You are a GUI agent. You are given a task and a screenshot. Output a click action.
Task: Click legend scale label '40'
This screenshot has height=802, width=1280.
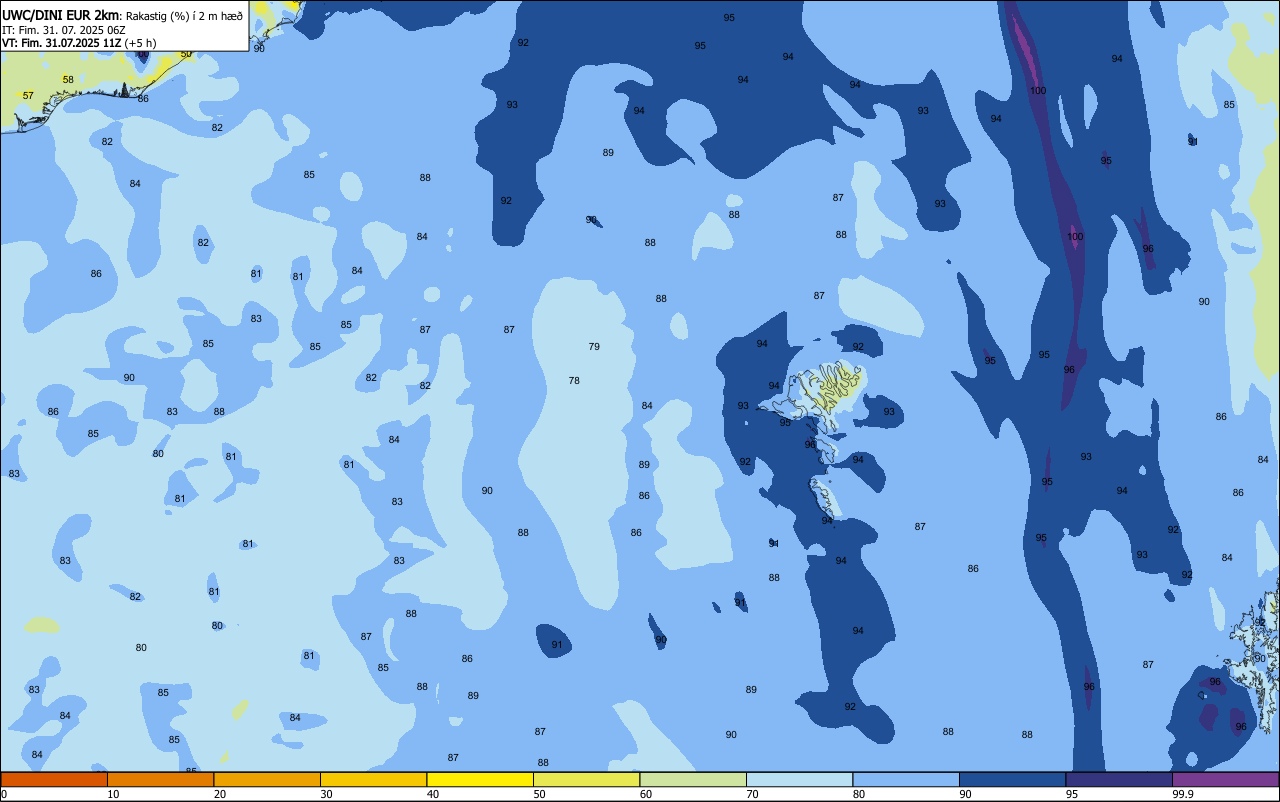(433, 794)
